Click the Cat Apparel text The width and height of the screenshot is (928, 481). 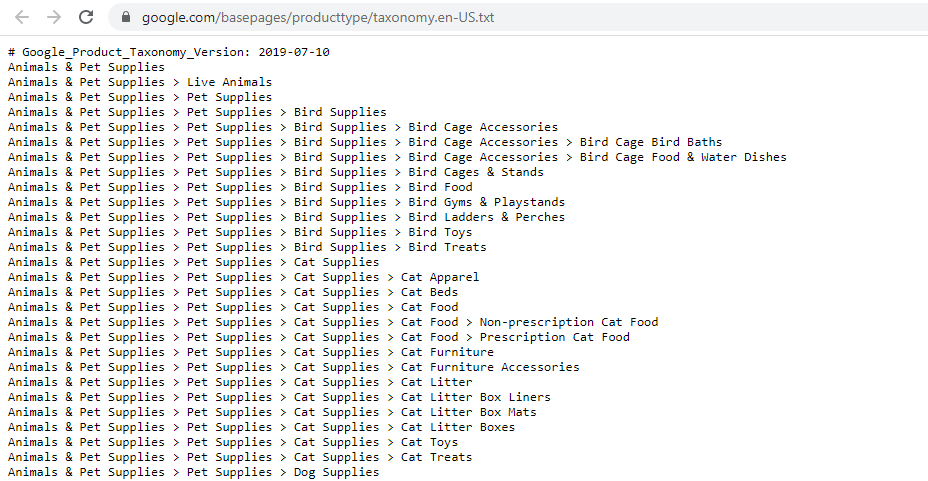440,277
